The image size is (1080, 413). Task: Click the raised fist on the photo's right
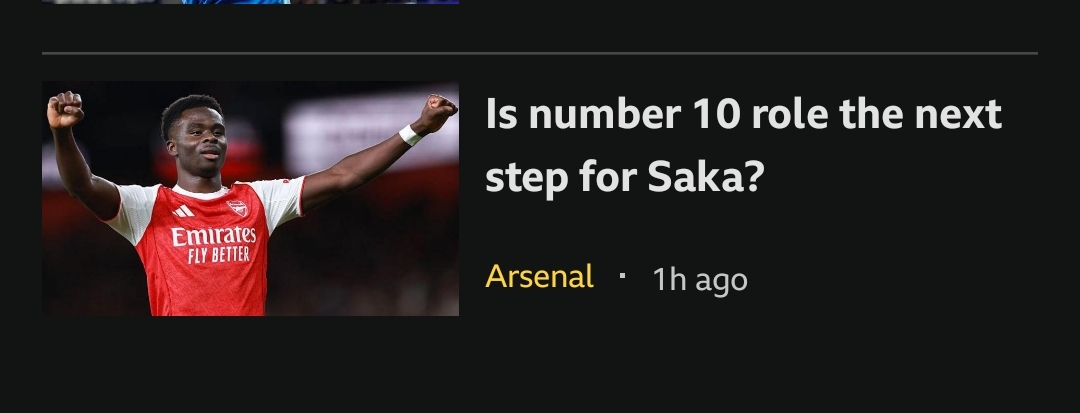(x=437, y=110)
